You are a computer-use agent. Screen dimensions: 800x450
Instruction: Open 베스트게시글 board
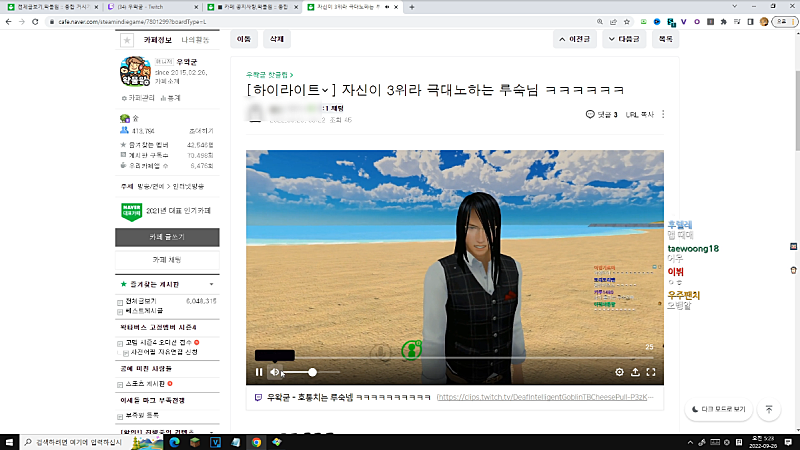click(x=144, y=311)
